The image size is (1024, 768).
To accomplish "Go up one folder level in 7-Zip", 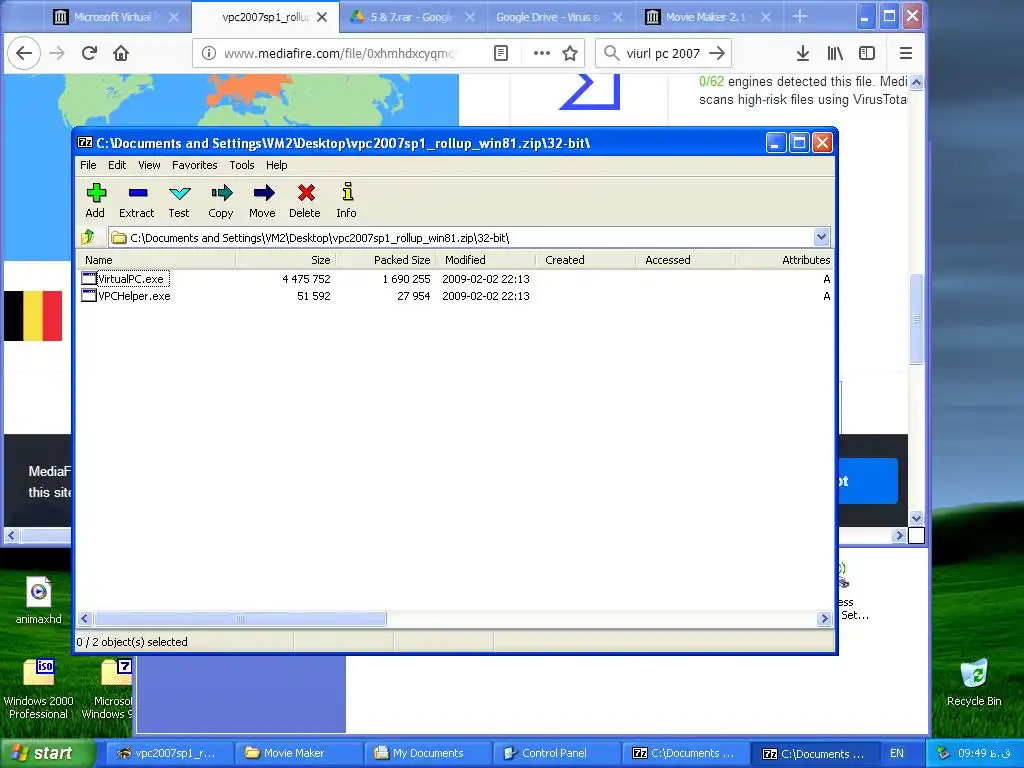I will coord(88,237).
